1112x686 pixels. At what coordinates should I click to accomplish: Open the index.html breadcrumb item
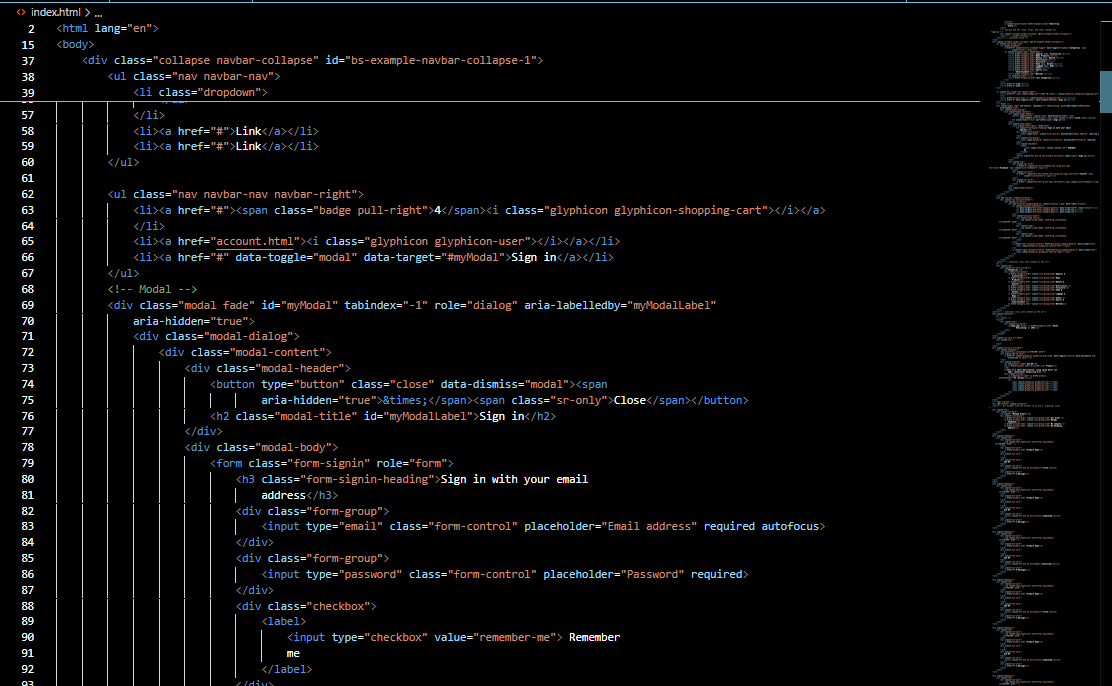[55, 12]
